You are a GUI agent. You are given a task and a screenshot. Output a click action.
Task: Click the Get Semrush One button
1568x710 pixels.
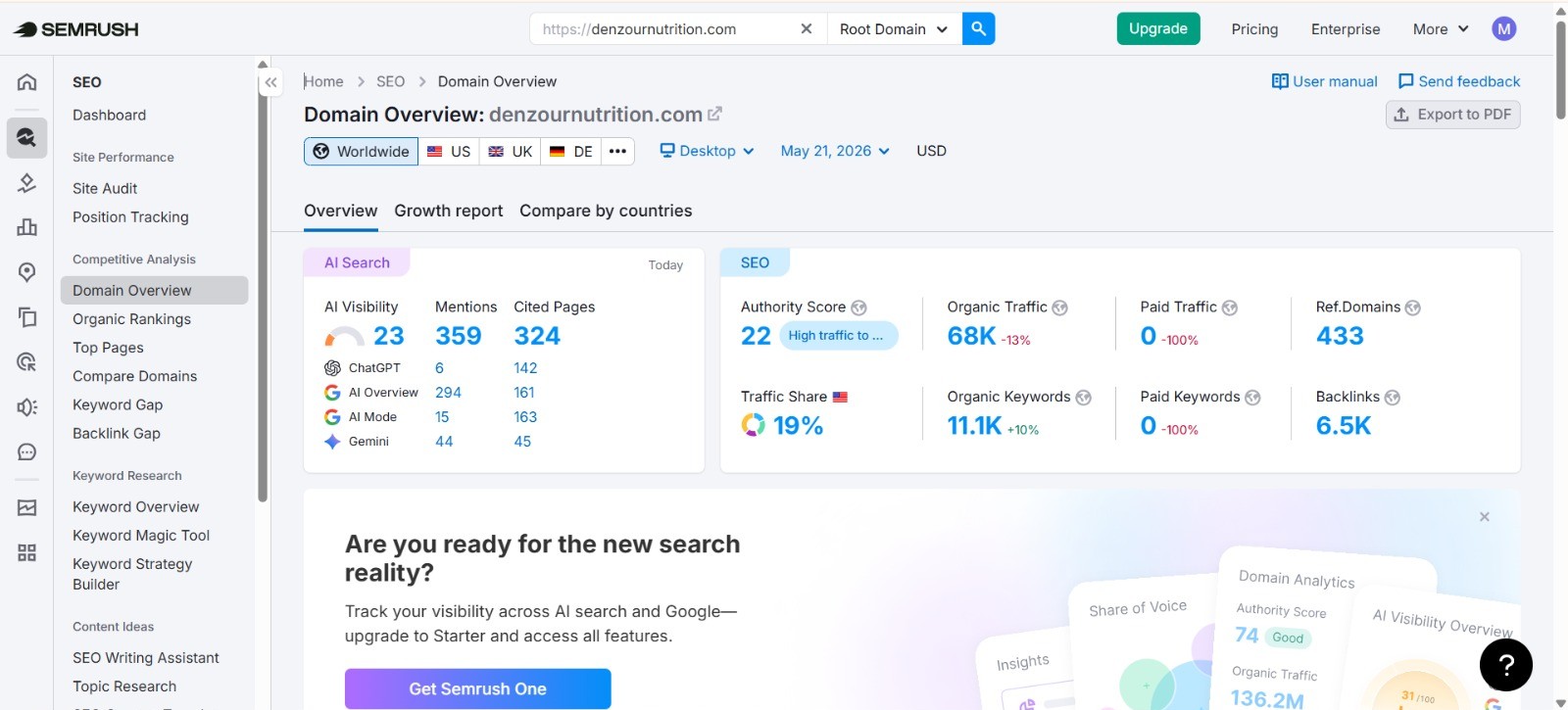coord(477,688)
